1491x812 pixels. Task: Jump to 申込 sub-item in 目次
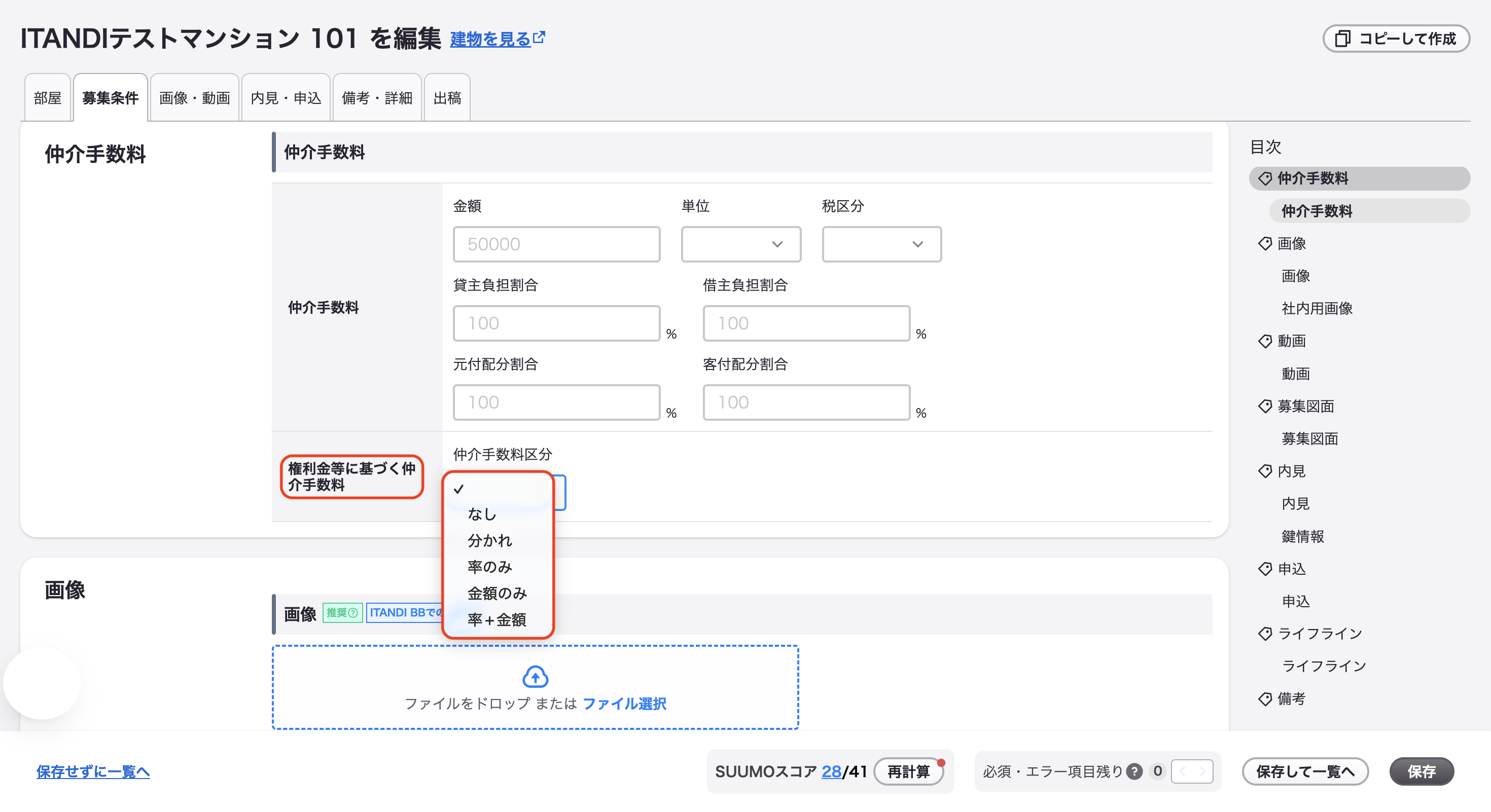point(1295,602)
